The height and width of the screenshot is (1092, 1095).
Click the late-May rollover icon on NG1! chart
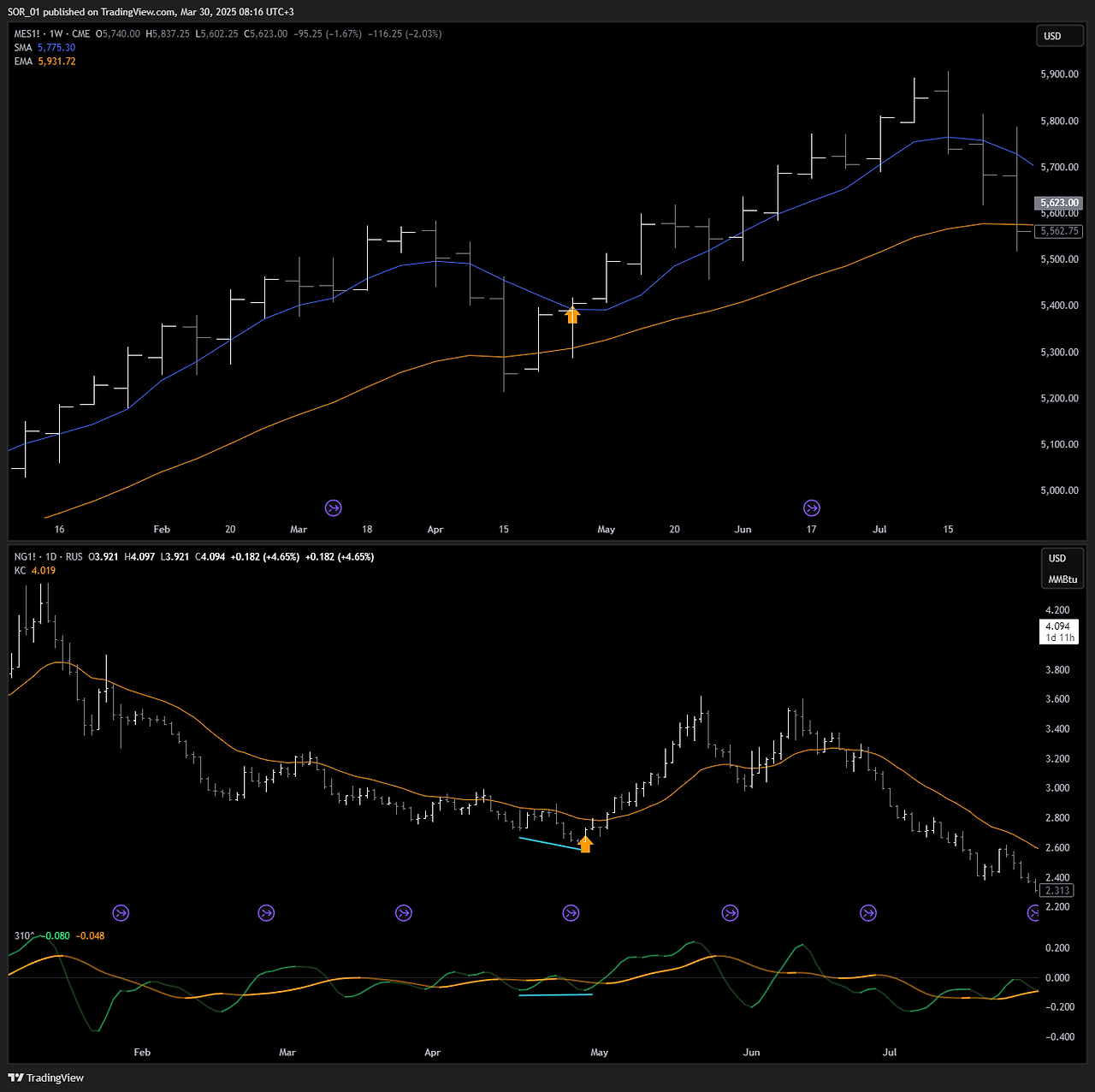pos(730,913)
